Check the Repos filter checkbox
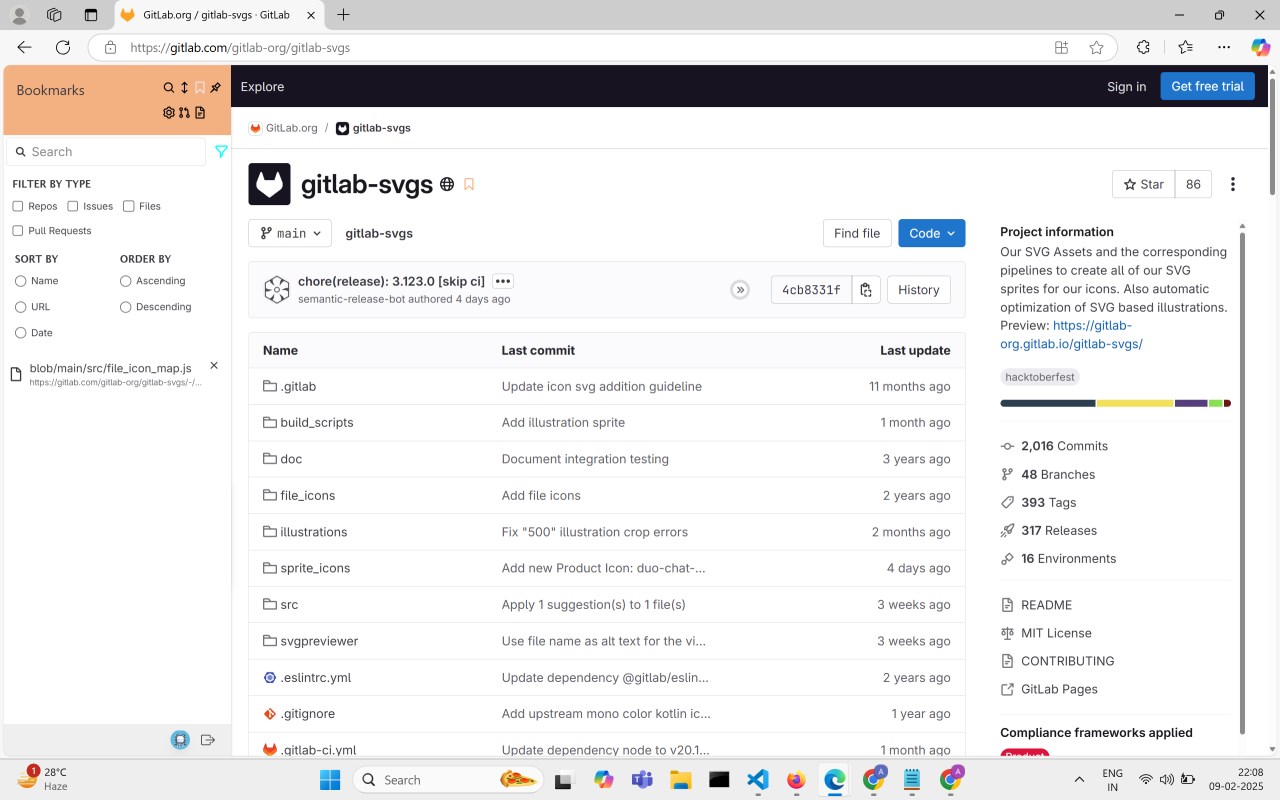The height and width of the screenshot is (800, 1280). pyautogui.click(x=18, y=206)
